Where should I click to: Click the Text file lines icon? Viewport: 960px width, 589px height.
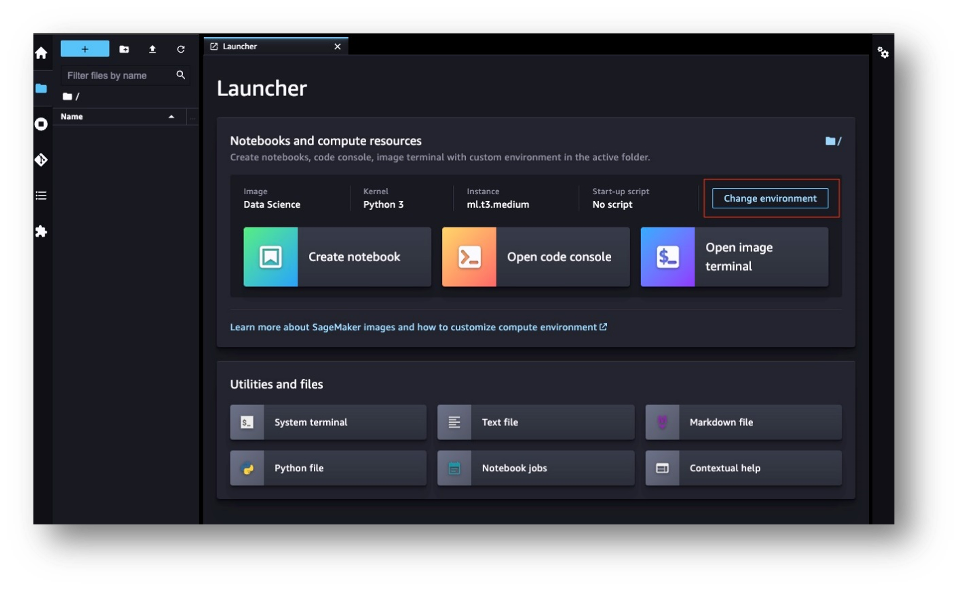point(454,422)
